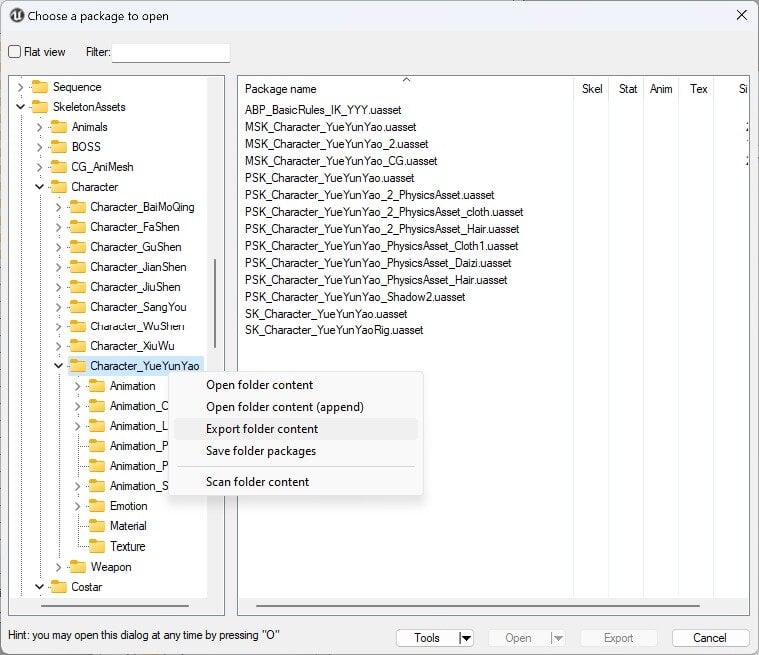Expand the Weapon tree node
This screenshot has width=759, height=655.
click(x=58, y=567)
